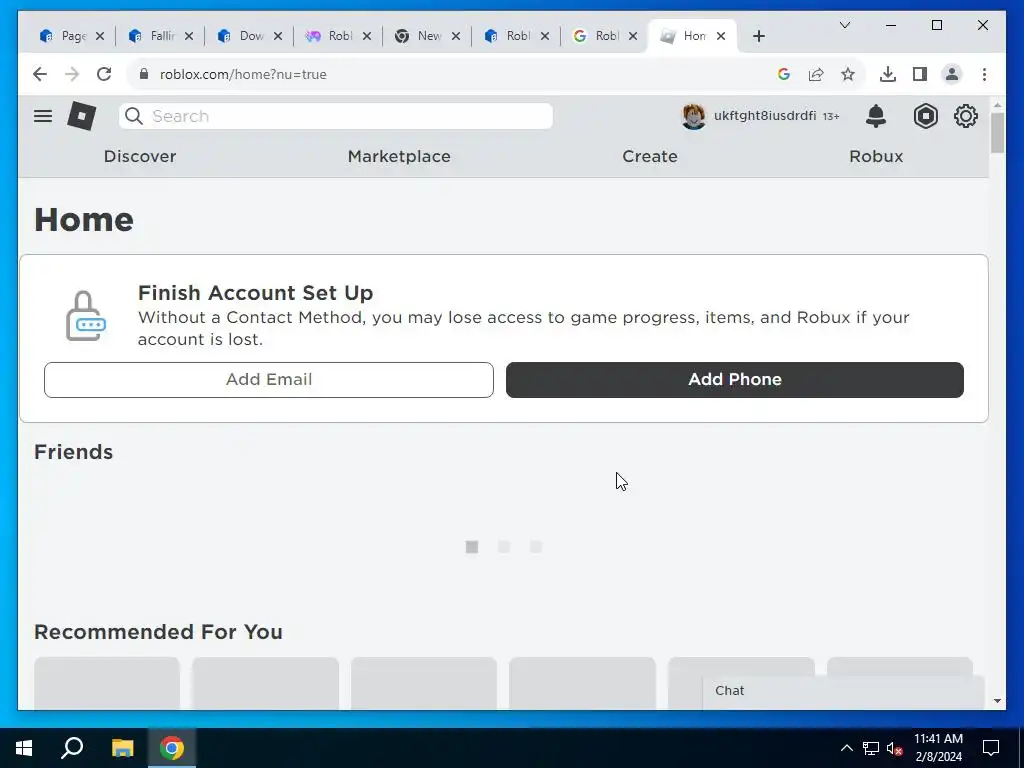Image resolution: width=1024 pixels, height=768 pixels.
Task: Click the scrollbar down arrow
Action: click(997, 701)
